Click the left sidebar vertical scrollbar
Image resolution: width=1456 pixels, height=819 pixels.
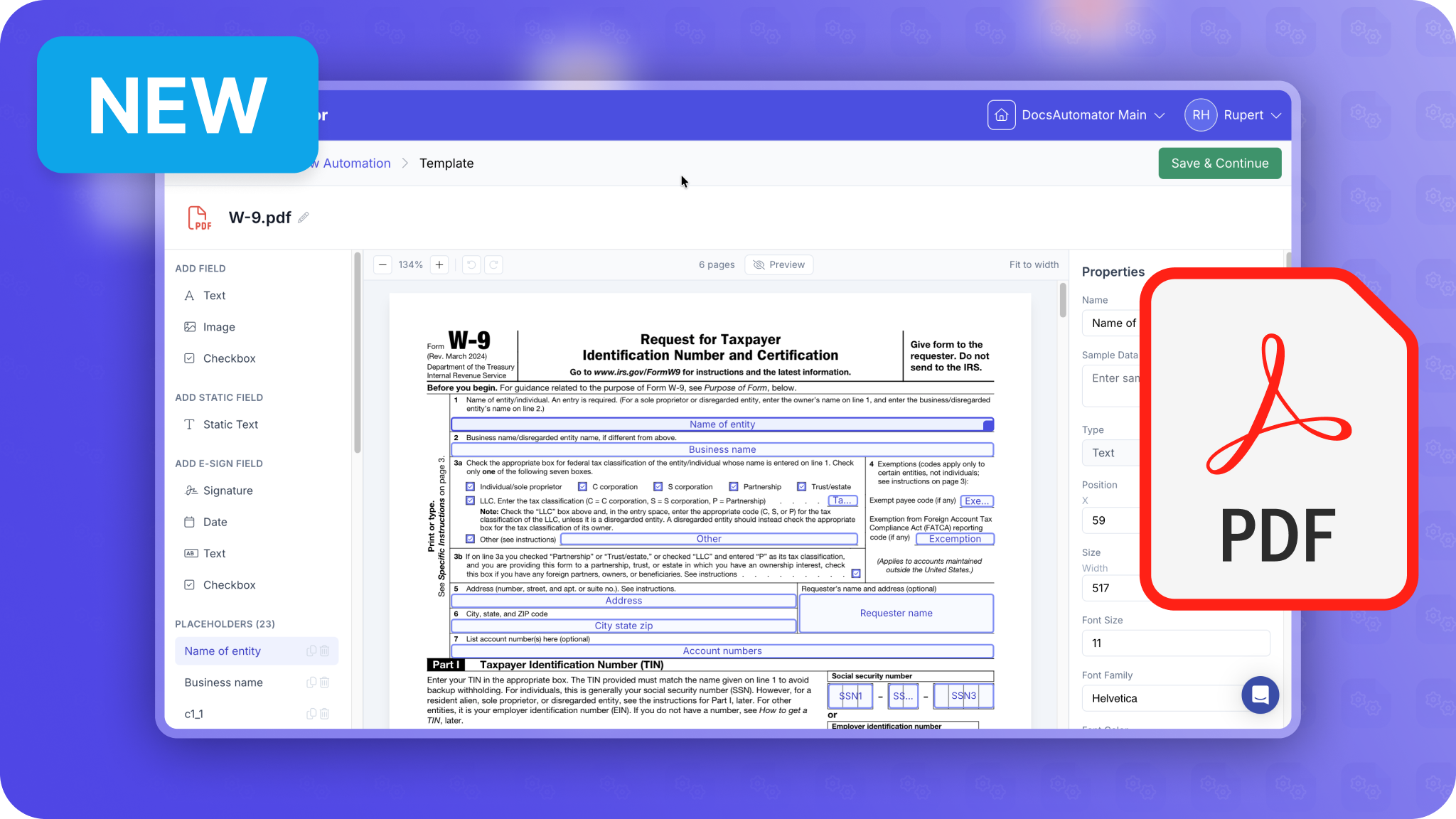[x=358, y=352]
